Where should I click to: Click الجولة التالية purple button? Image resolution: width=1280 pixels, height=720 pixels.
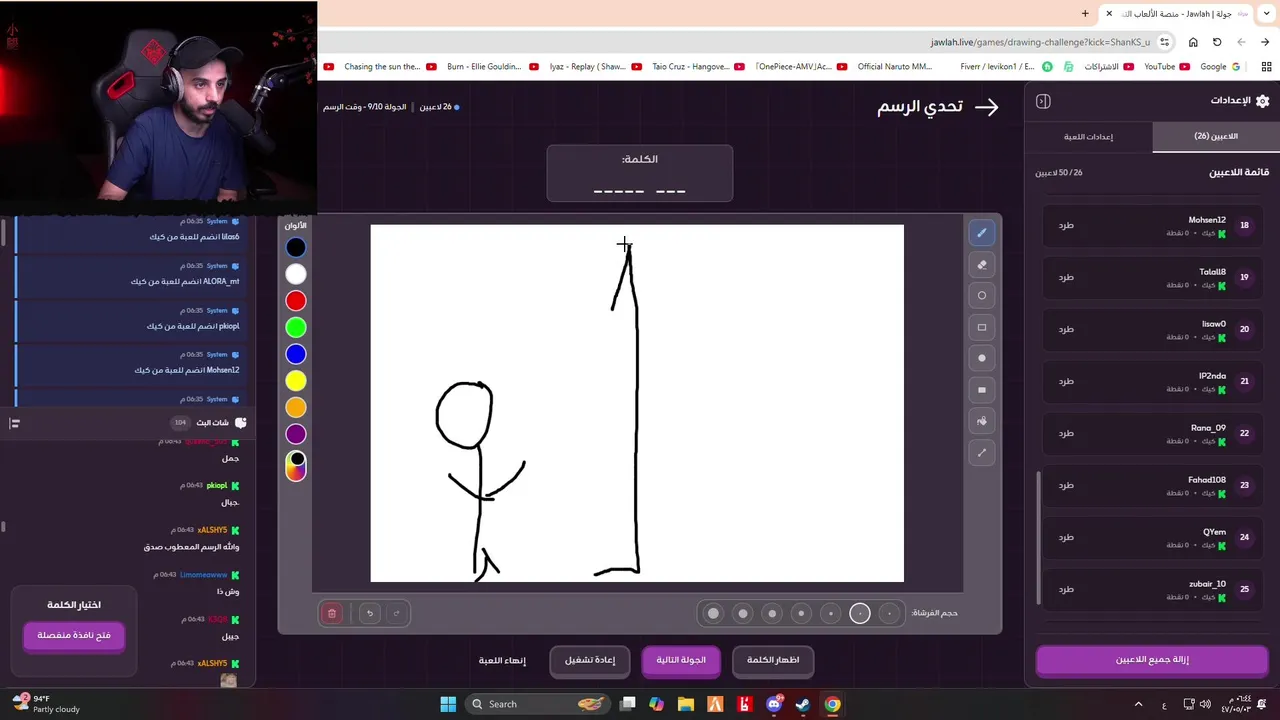(x=681, y=660)
